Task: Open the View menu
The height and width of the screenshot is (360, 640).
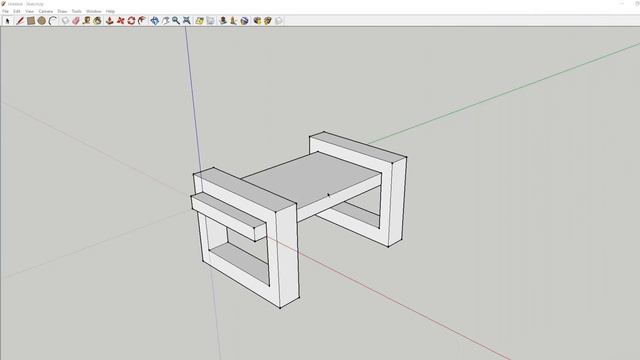Action: click(29, 11)
